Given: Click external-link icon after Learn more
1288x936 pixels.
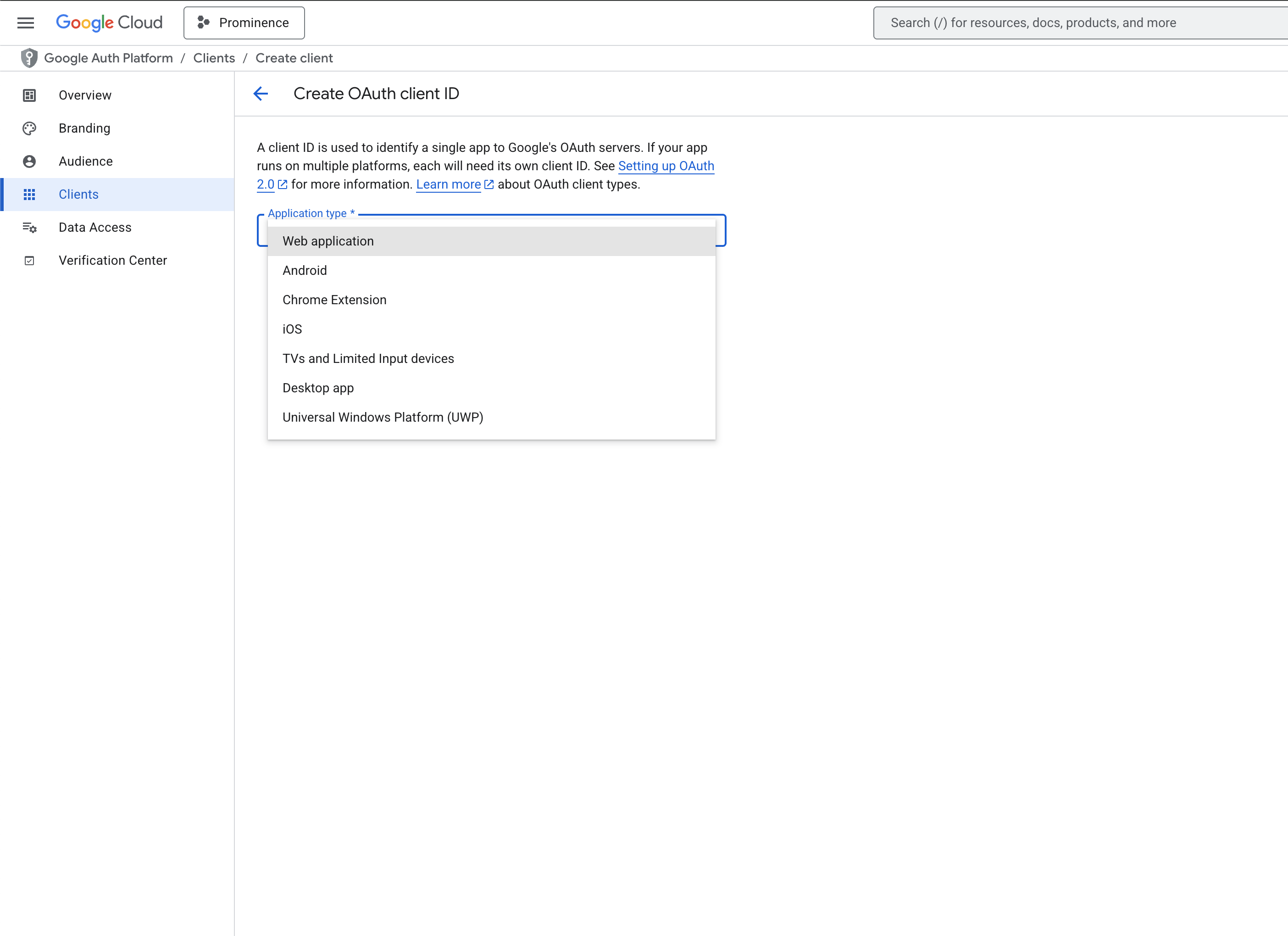Looking at the screenshot, I should coord(489,184).
